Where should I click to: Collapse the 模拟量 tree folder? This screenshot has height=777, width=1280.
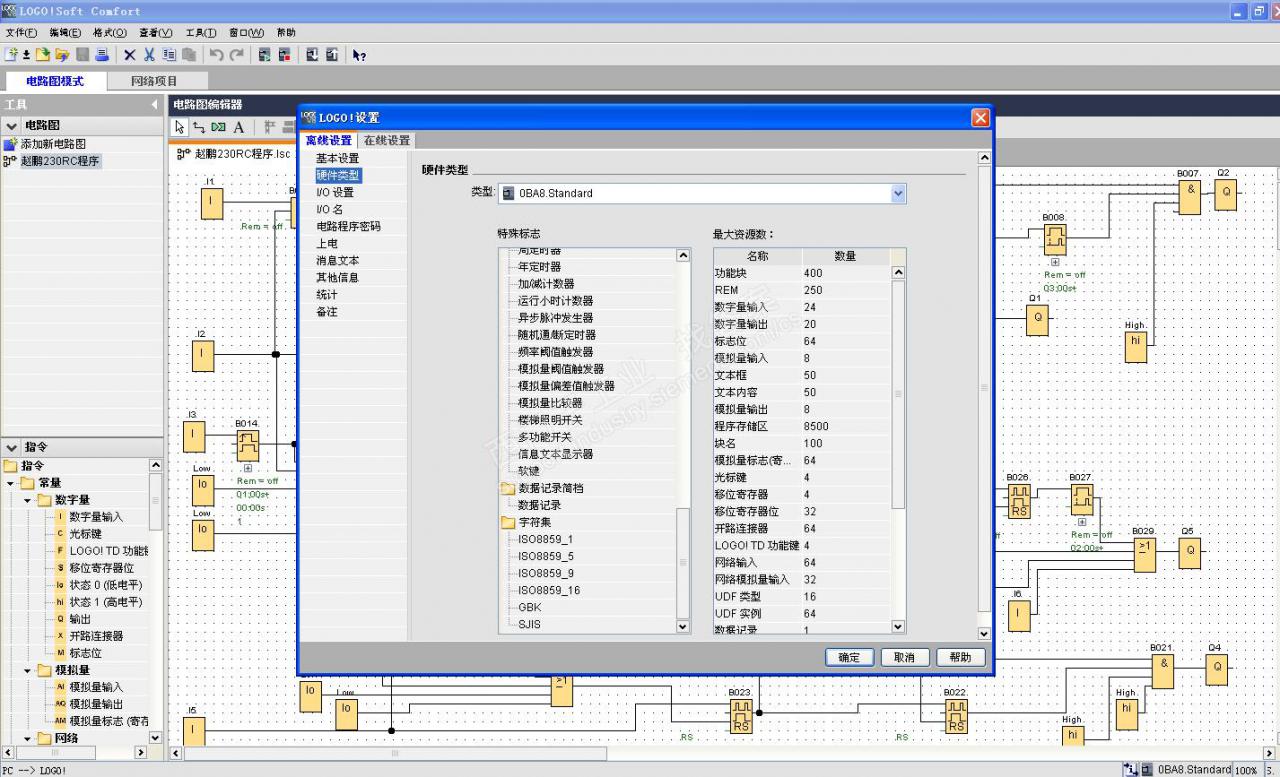pyautogui.click(x=28, y=670)
